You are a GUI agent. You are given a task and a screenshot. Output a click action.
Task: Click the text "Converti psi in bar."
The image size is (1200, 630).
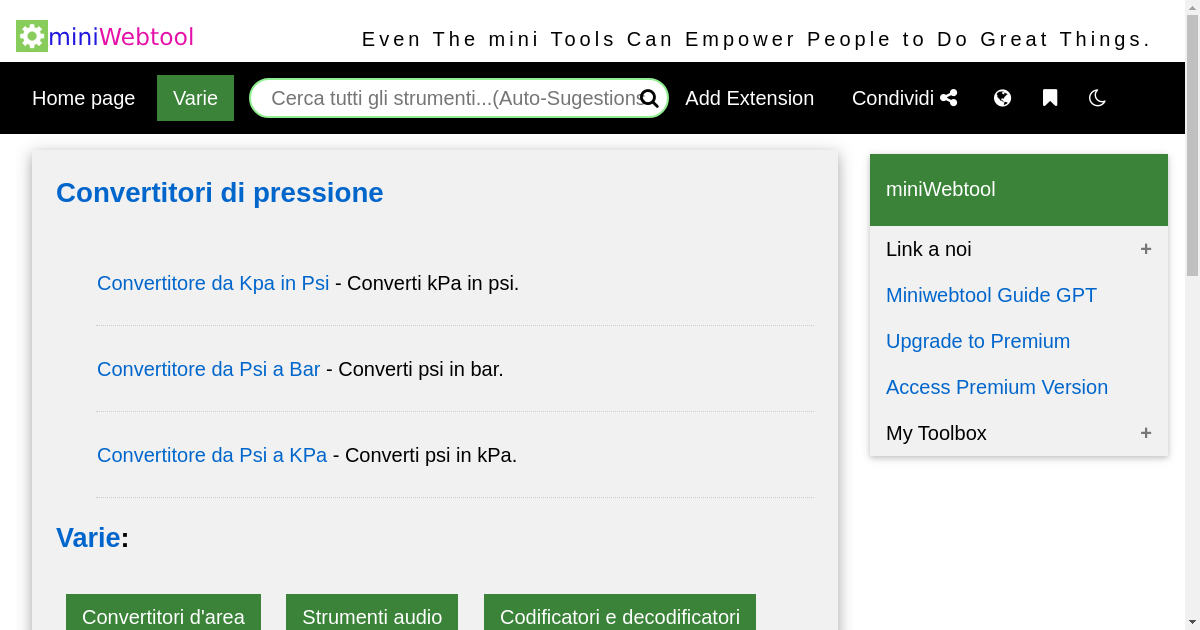click(421, 369)
